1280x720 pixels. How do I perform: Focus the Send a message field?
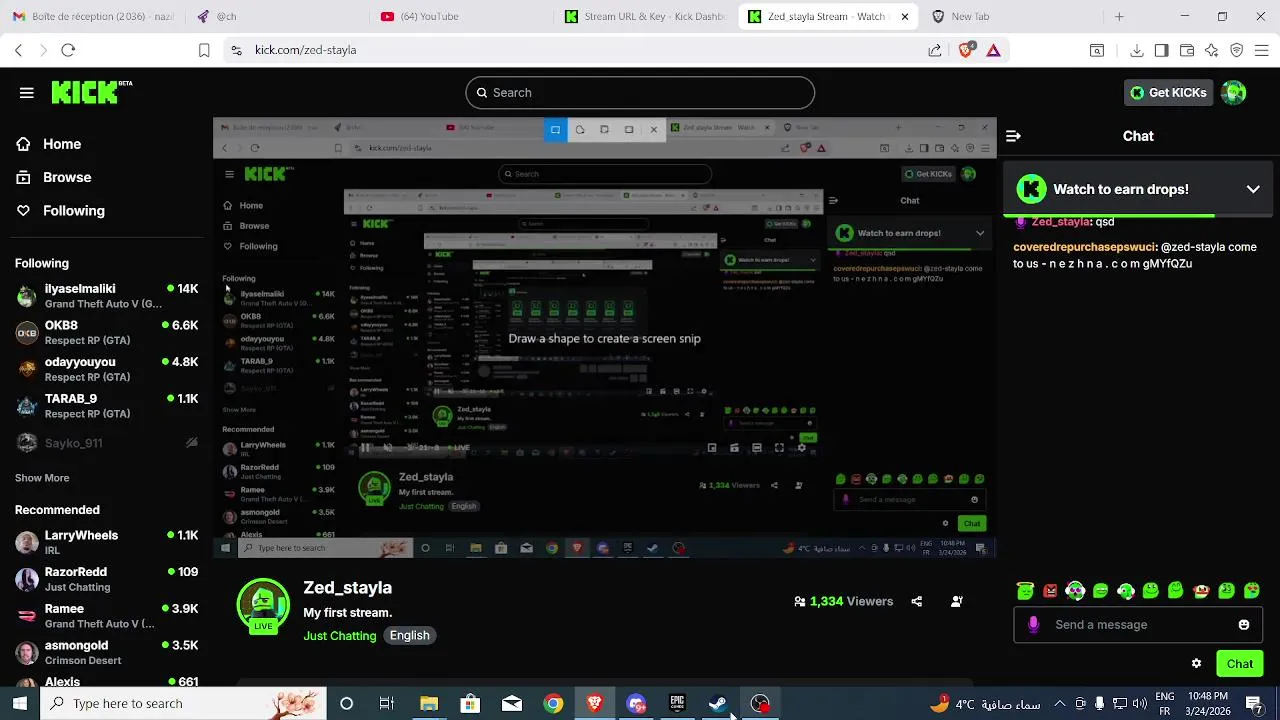[x=1138, y=625]
